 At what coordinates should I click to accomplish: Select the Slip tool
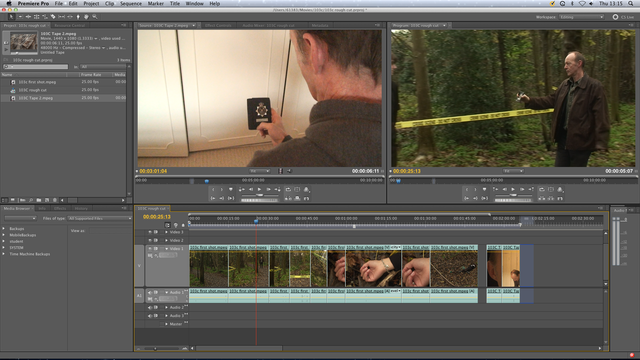[61, 17]
